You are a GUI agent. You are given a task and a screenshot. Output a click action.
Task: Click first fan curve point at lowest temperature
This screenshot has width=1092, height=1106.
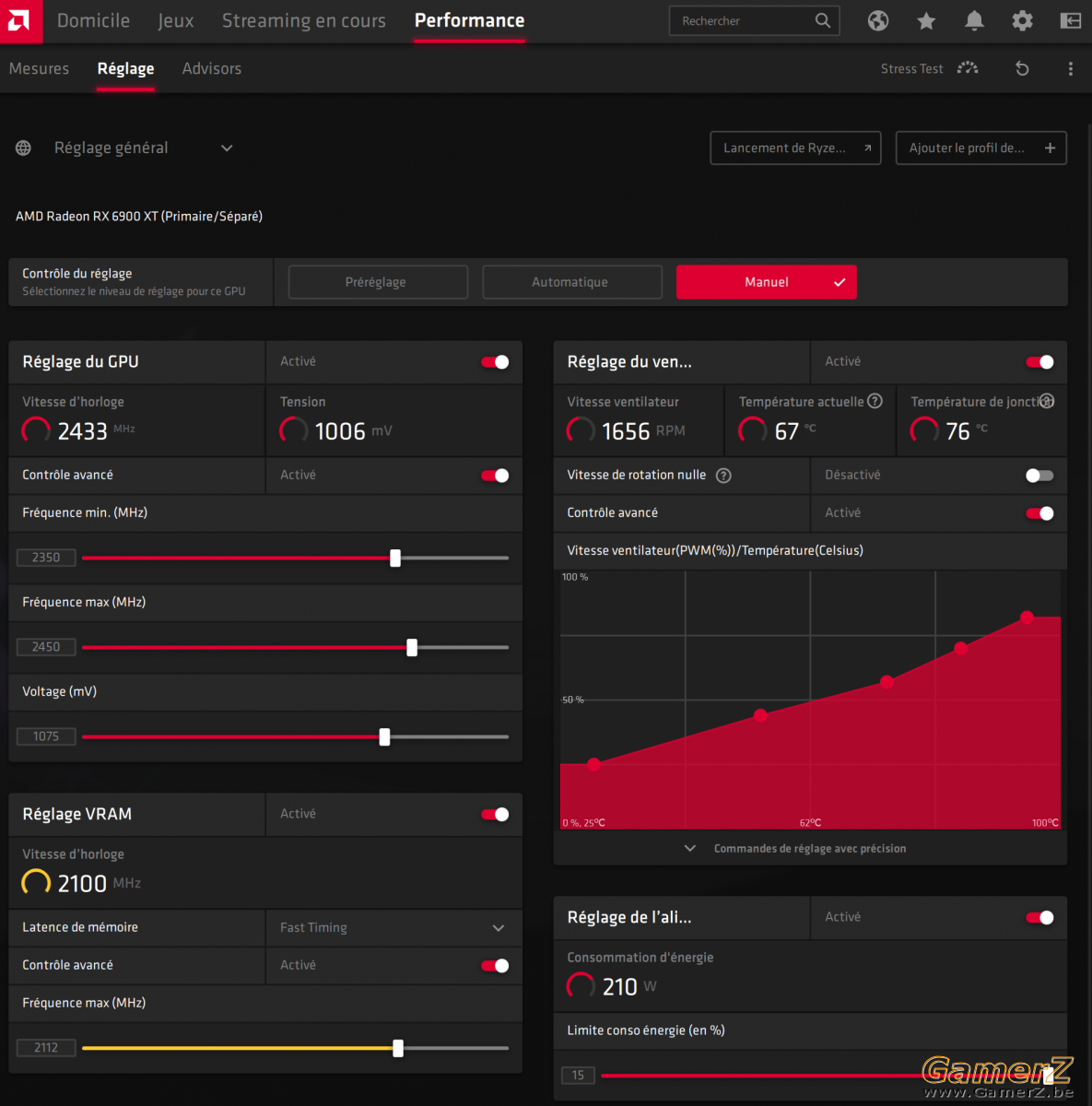click(x=593, y=764)
